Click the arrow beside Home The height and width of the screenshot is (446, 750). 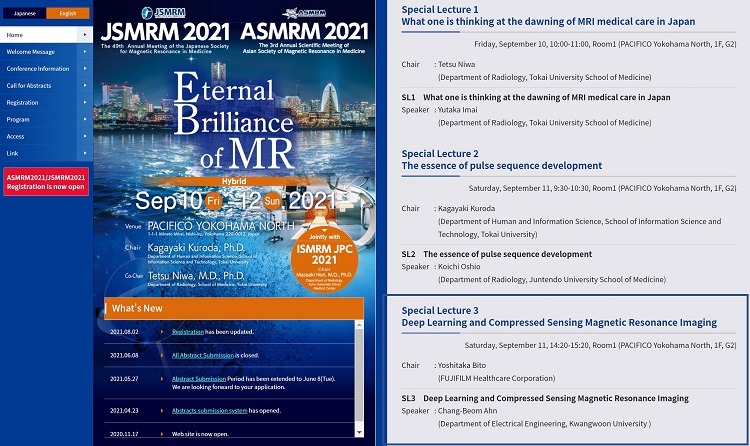pos(85,35)
